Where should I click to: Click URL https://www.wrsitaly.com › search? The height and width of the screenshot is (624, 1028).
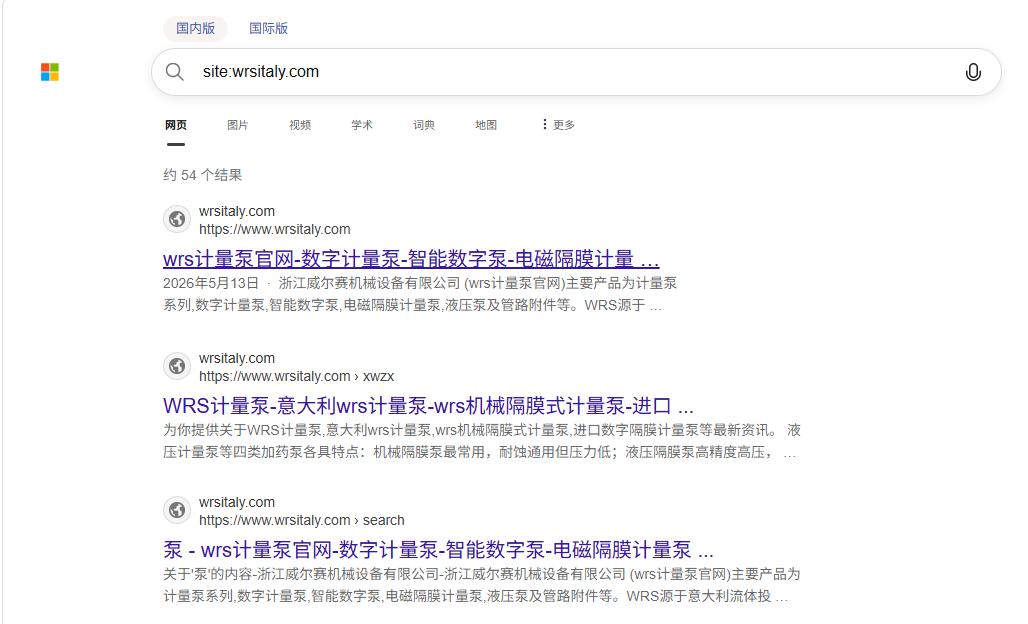302,520
